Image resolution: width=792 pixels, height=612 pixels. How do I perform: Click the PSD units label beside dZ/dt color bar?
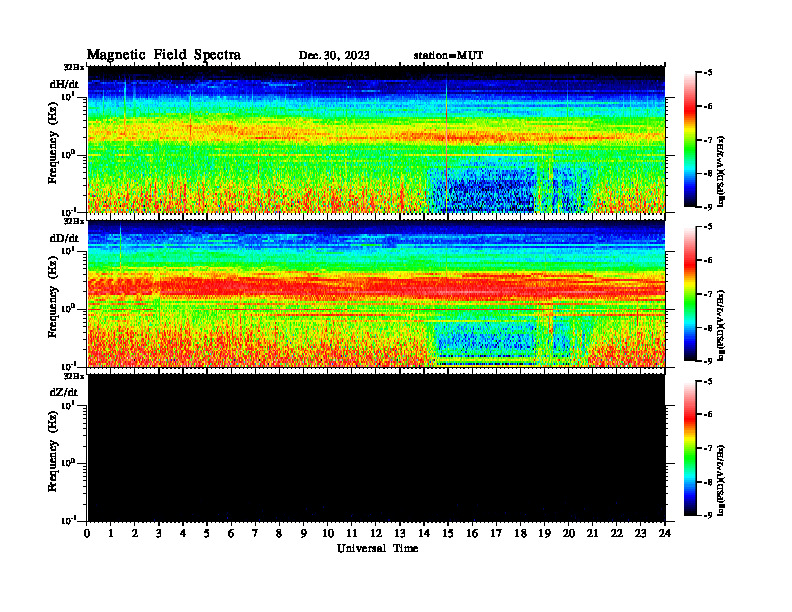721,480
